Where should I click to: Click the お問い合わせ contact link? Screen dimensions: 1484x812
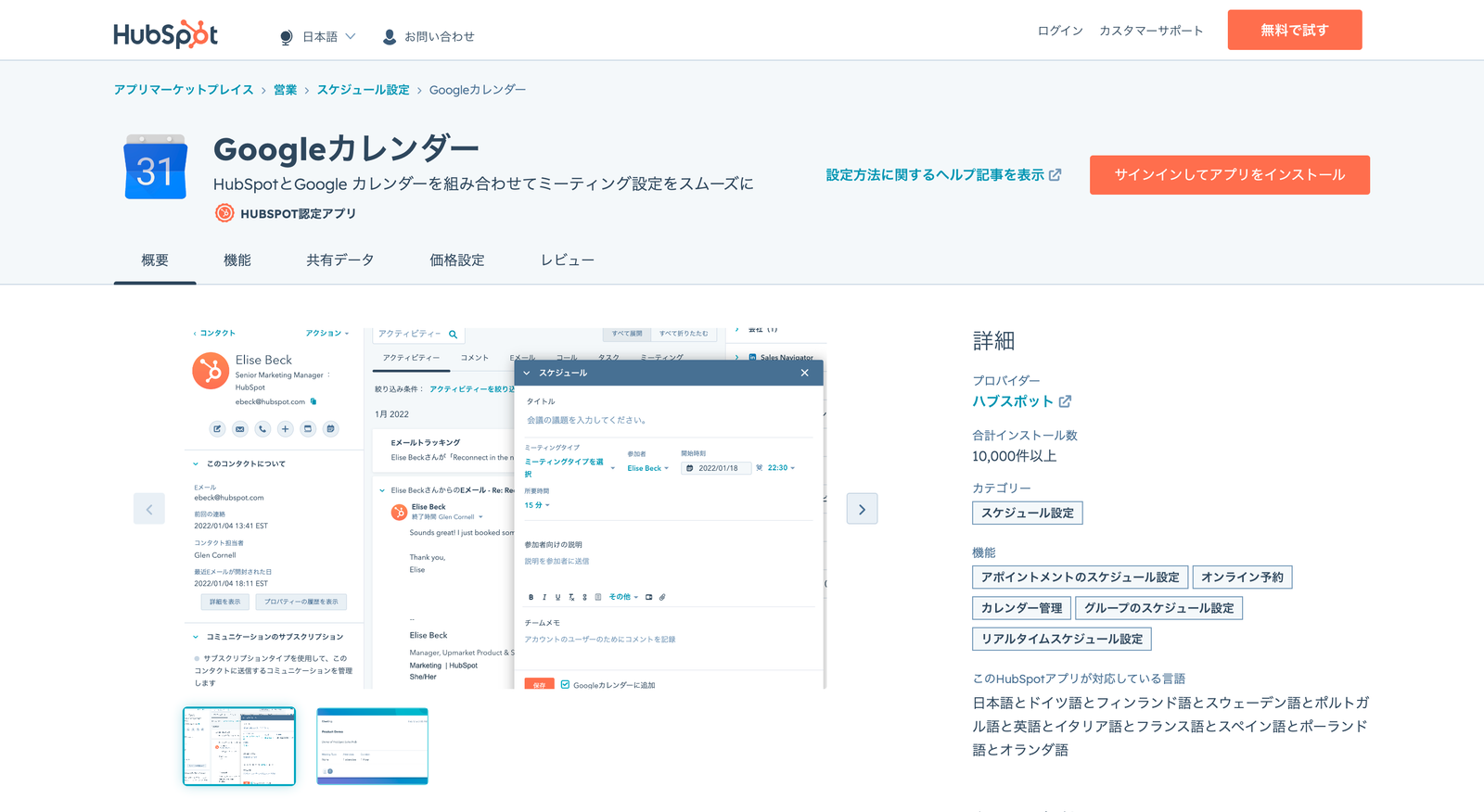[439, 37]
